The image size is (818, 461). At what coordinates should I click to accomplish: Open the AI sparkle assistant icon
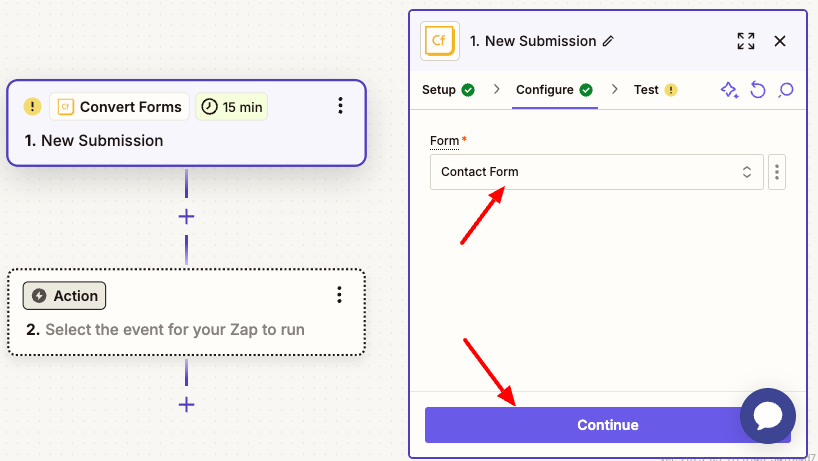(x=730, y=90)
